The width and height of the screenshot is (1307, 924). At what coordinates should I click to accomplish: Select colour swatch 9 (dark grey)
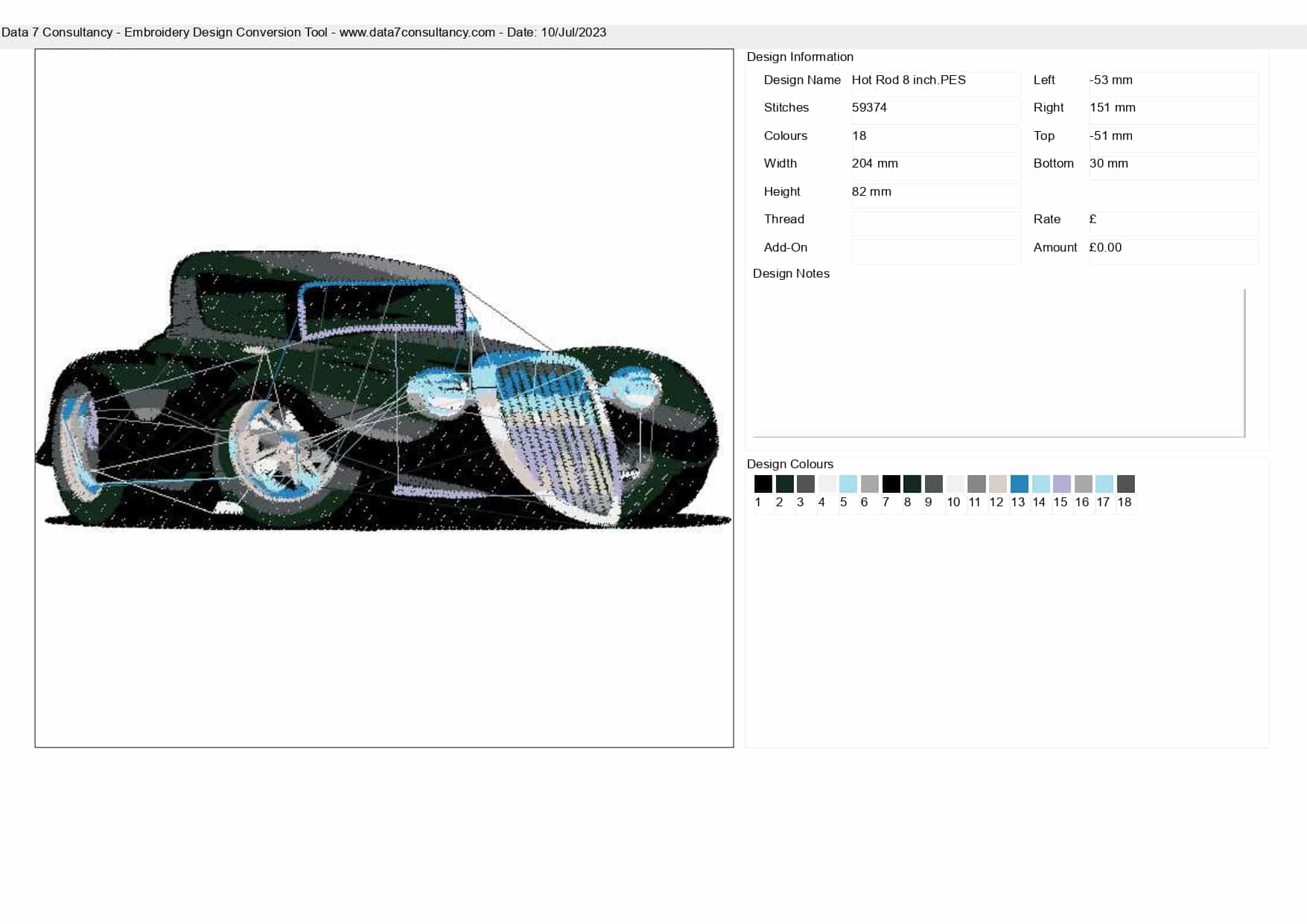[933, 484]
